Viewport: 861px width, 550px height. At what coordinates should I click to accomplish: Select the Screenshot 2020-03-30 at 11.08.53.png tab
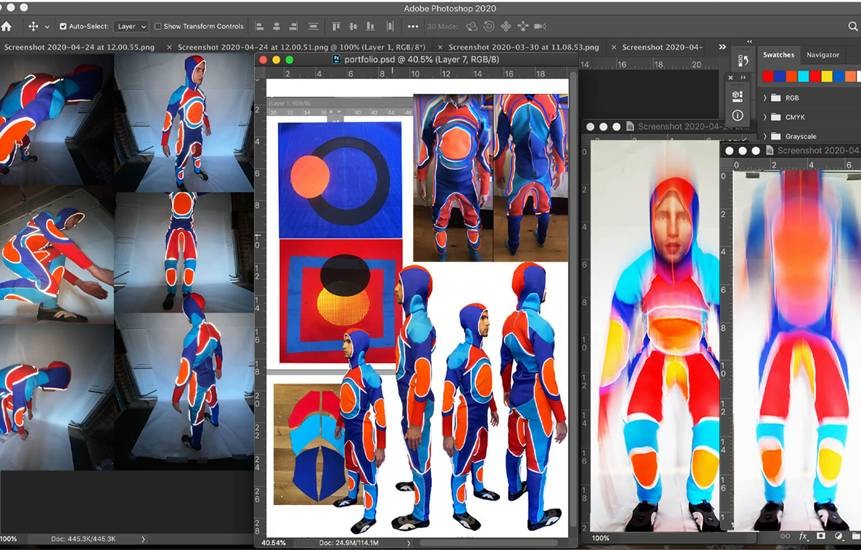tap(521, 47)
